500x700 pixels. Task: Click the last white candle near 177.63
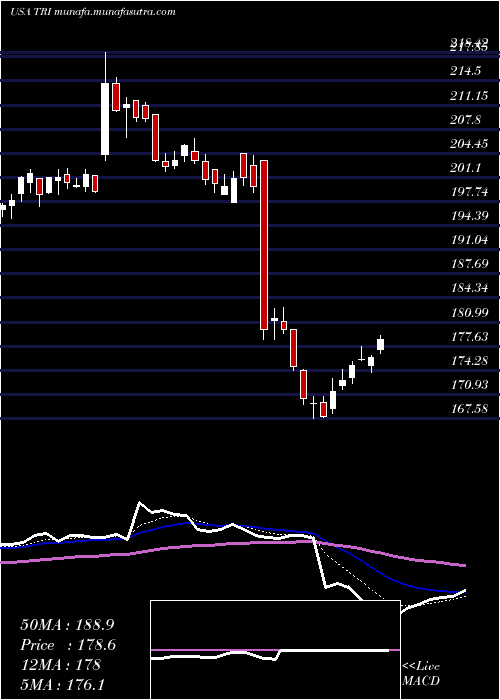pyautogui.click(x=381, y=344)
